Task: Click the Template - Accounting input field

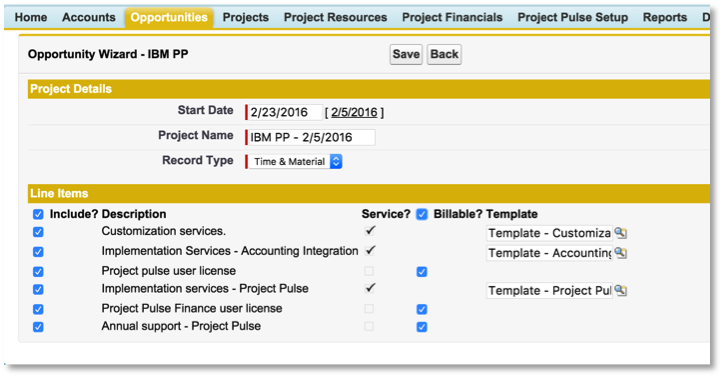Action: click(x=549, y=253)
